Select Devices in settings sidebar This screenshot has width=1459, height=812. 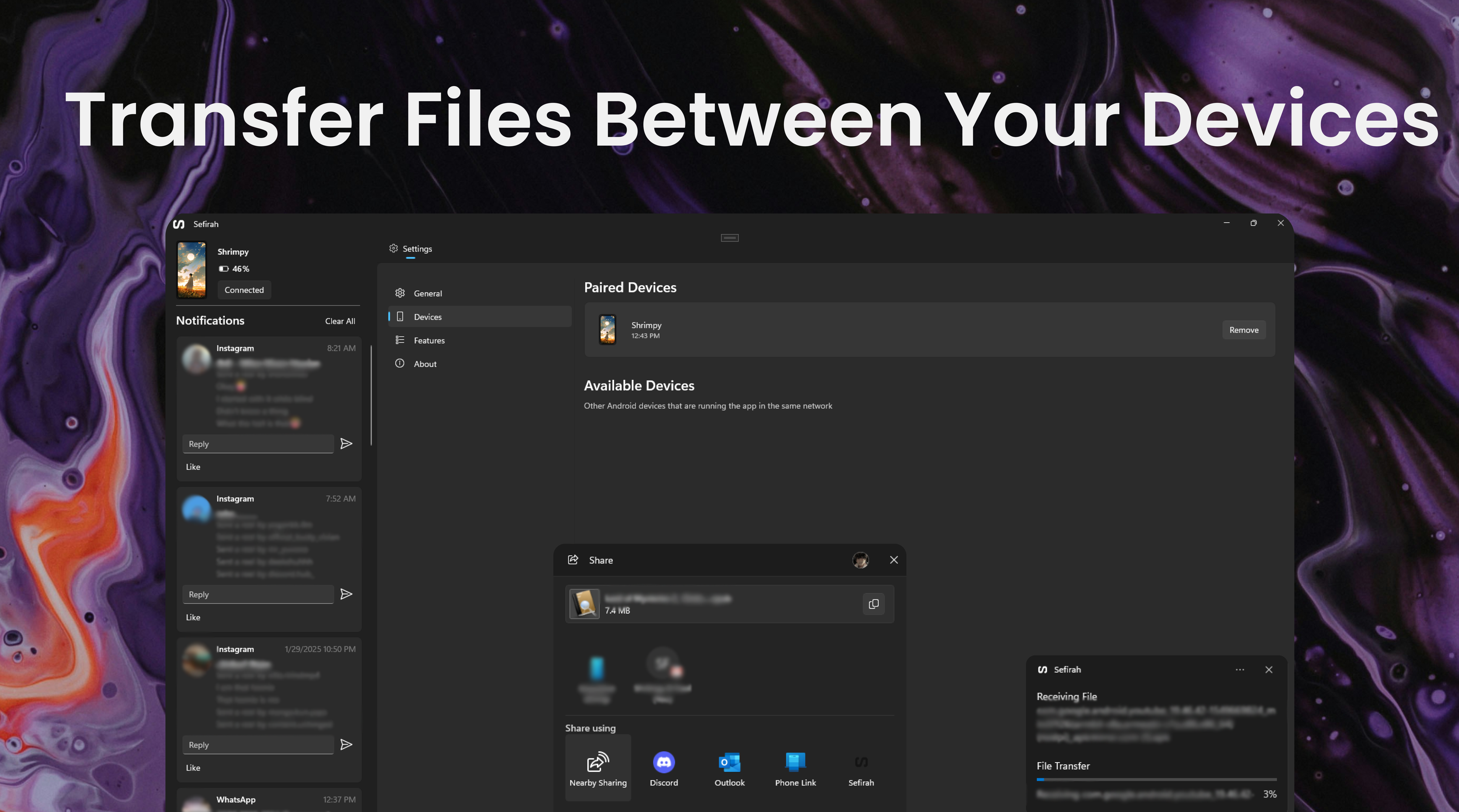point(480,317)
